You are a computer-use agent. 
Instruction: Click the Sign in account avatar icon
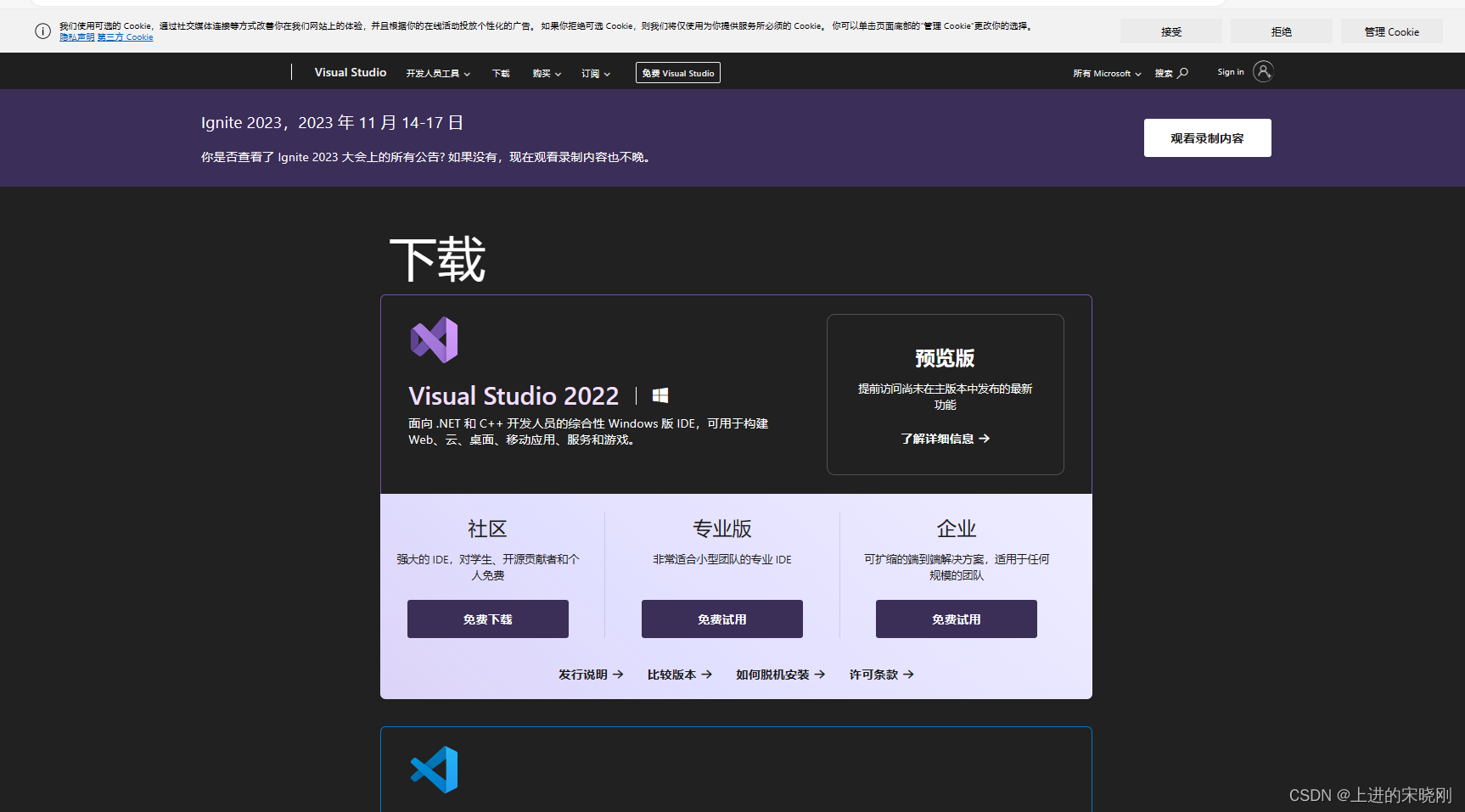tap(1263, 71)
